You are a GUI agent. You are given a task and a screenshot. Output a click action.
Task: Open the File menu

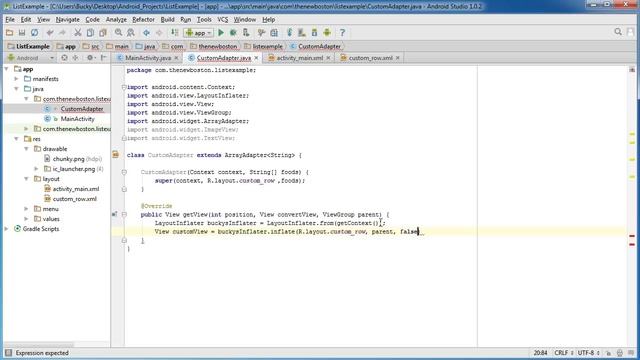point(10,20)
